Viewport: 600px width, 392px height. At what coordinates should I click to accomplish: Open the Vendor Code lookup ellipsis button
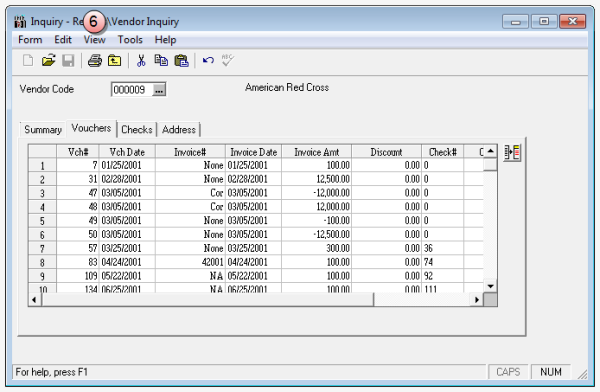(159, 90)
